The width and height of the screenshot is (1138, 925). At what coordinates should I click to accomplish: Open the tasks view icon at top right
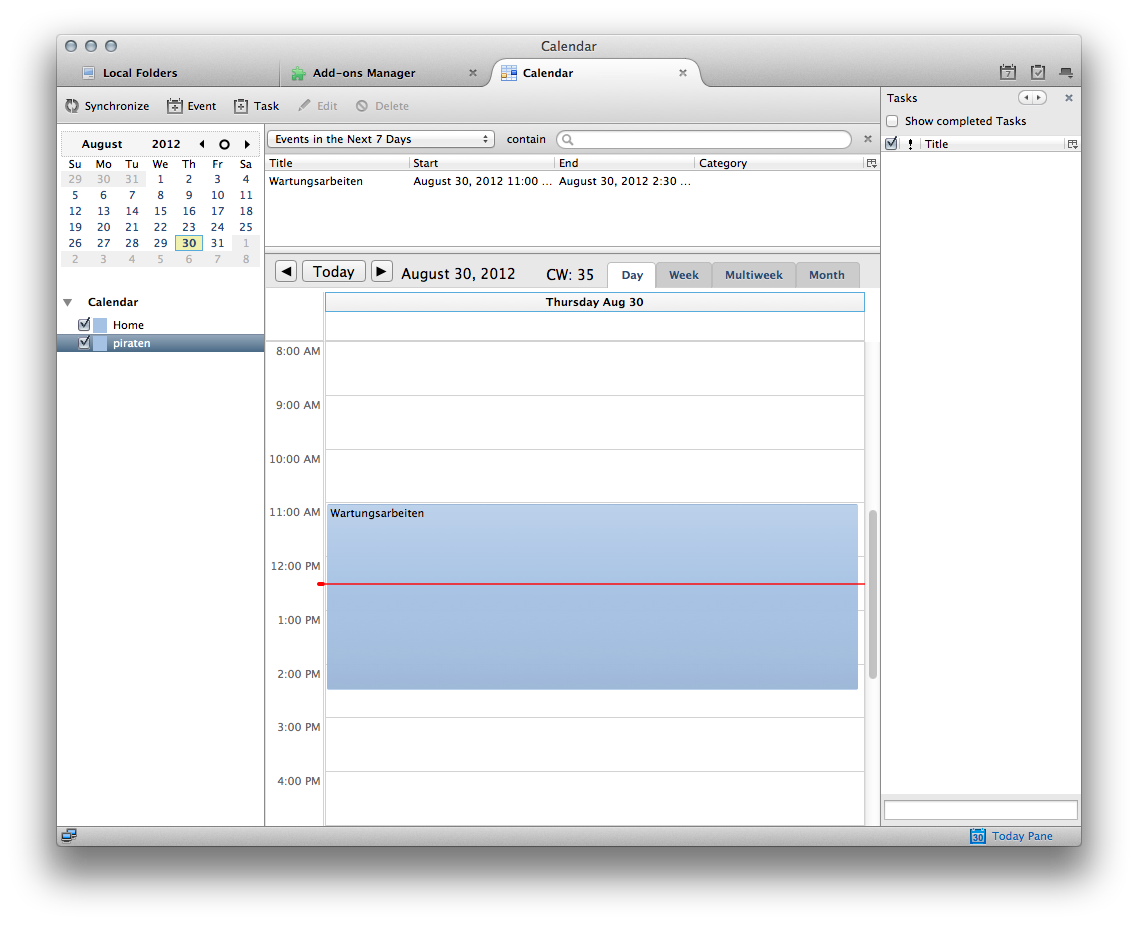(1038, 73)
